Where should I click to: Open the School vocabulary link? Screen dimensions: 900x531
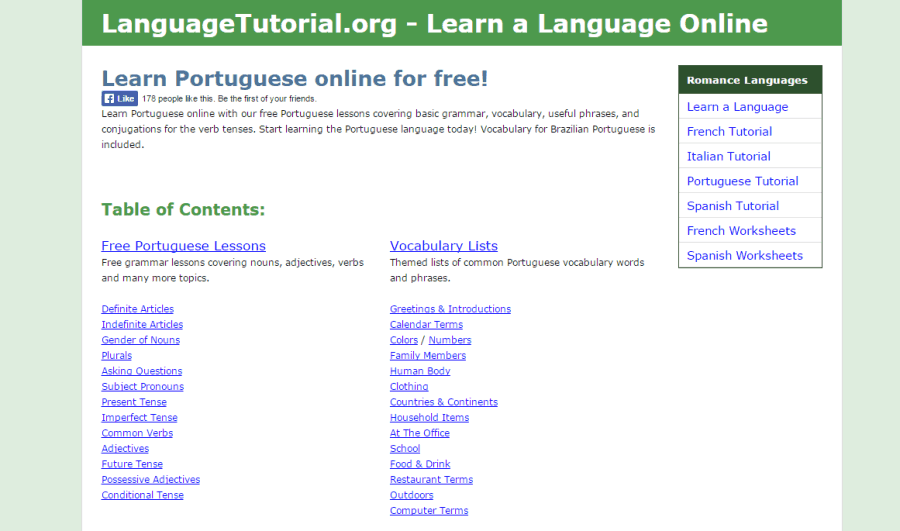(x=405, y=448)
